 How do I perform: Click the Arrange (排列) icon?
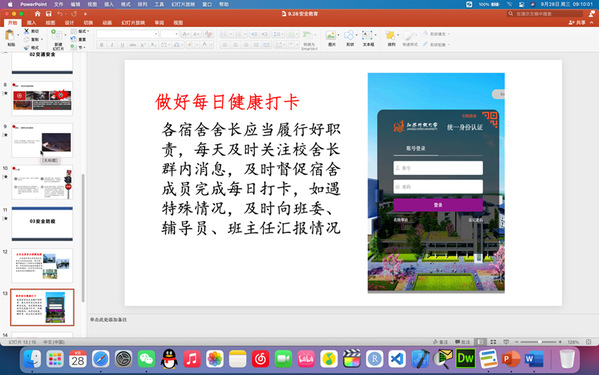pos(390,36)
